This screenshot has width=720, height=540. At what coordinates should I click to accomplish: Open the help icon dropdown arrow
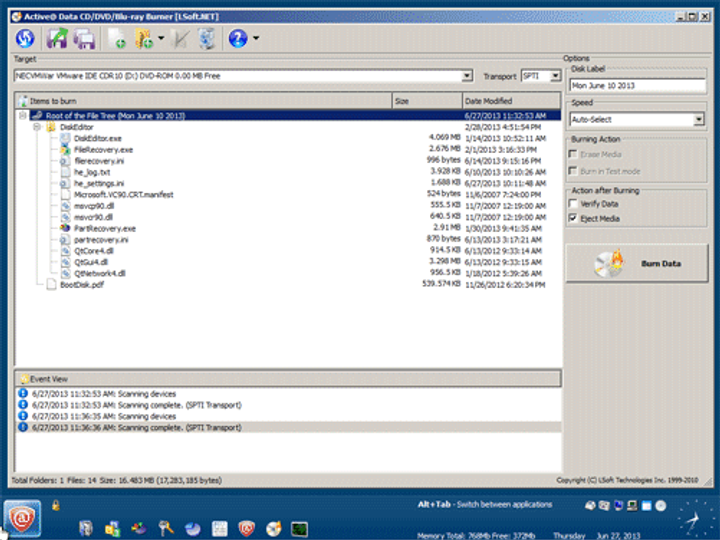click(x=256, y=39)
